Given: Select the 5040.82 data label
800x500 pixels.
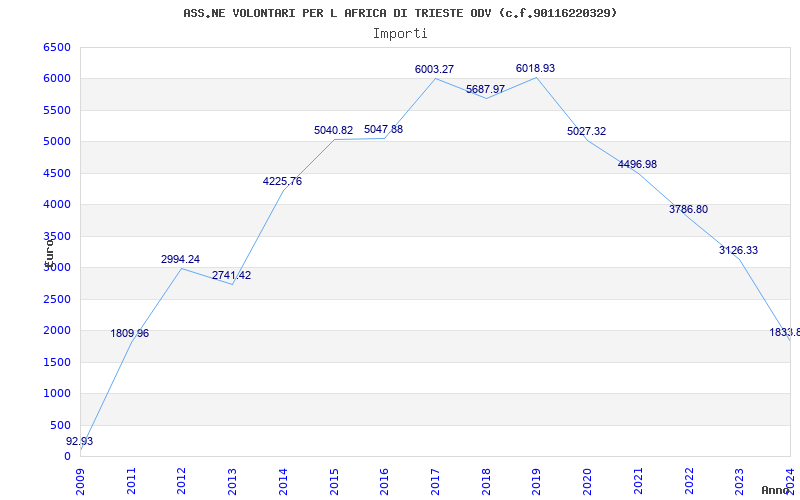Looking at the screenshot, I should [333, 131].
